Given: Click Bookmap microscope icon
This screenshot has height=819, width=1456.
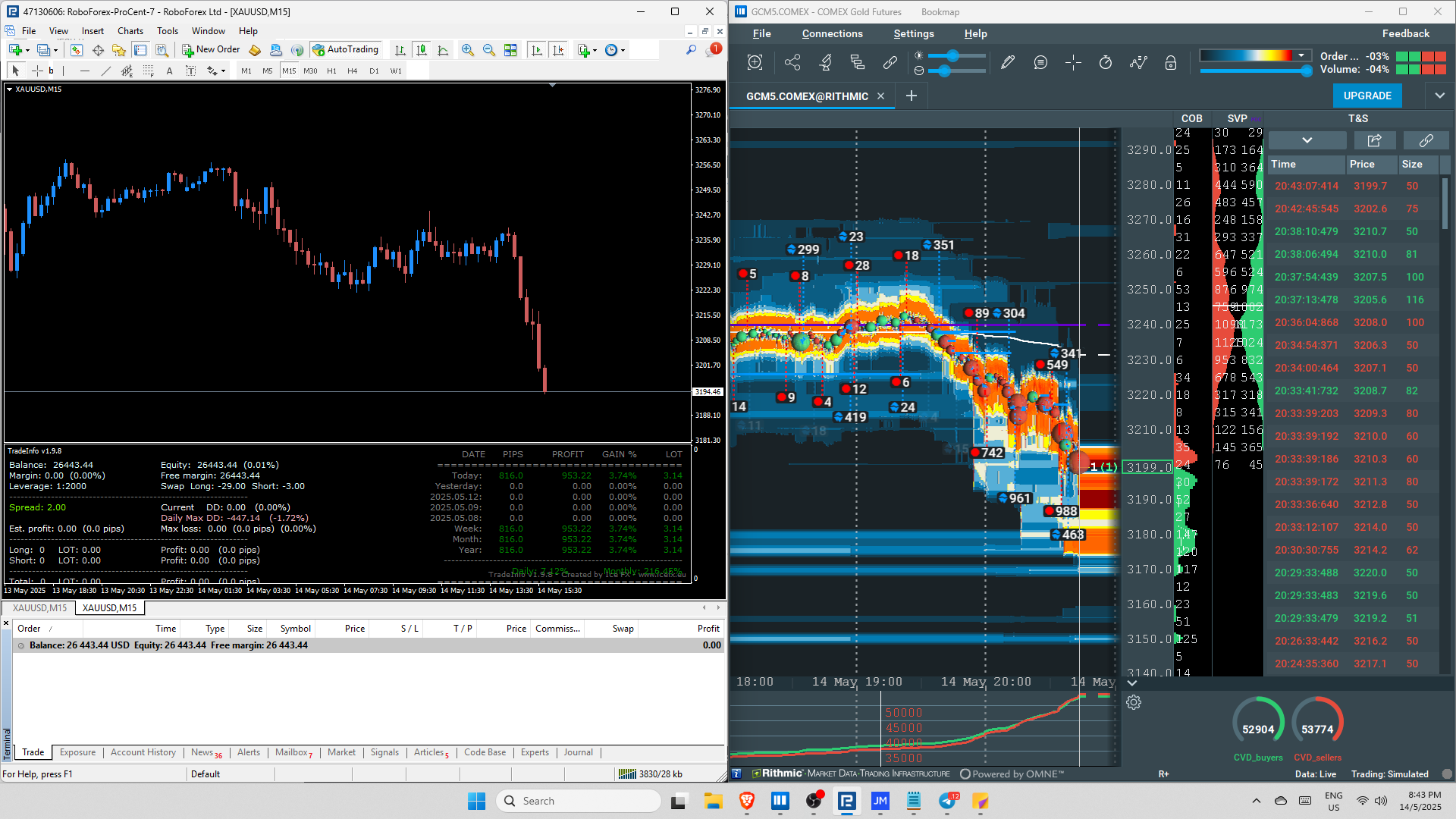Looking at the screenshot, I should click(x=825, y=63).
